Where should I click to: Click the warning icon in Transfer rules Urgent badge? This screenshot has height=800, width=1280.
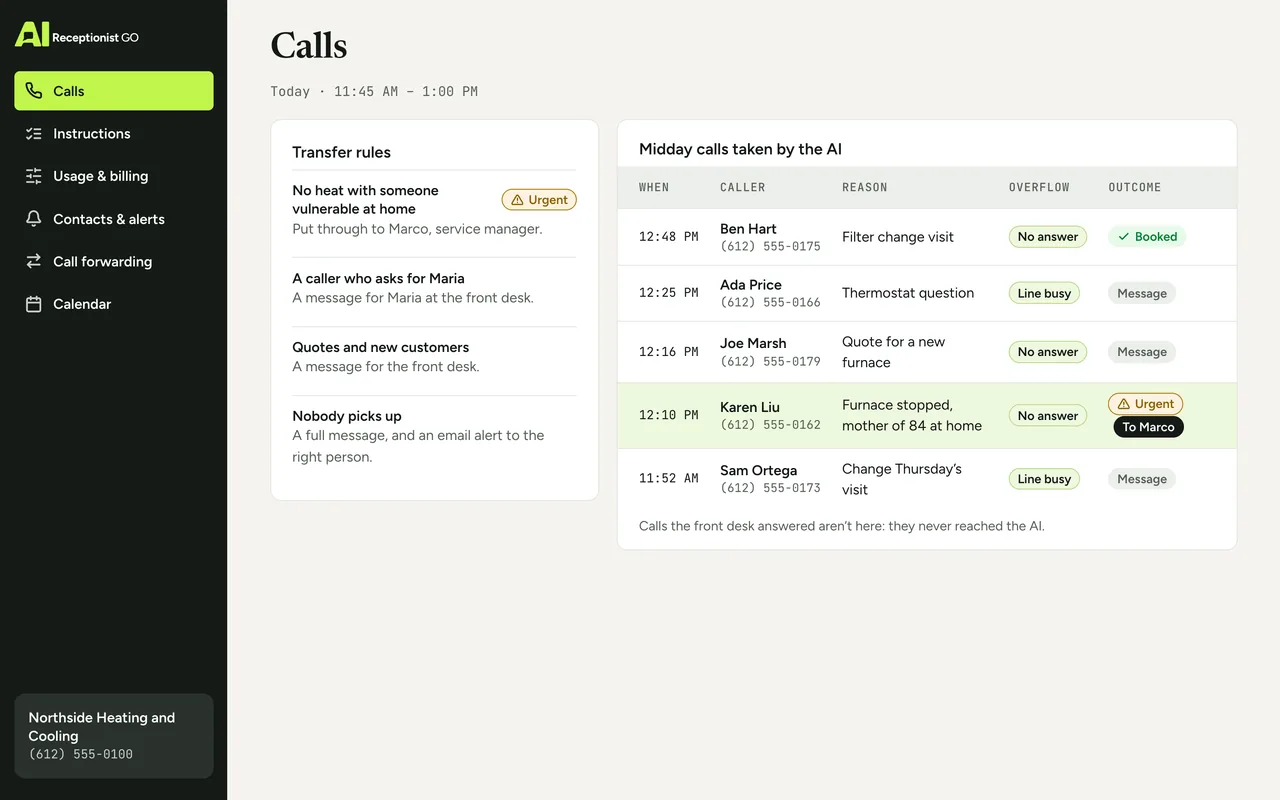(x=517, y=200)
